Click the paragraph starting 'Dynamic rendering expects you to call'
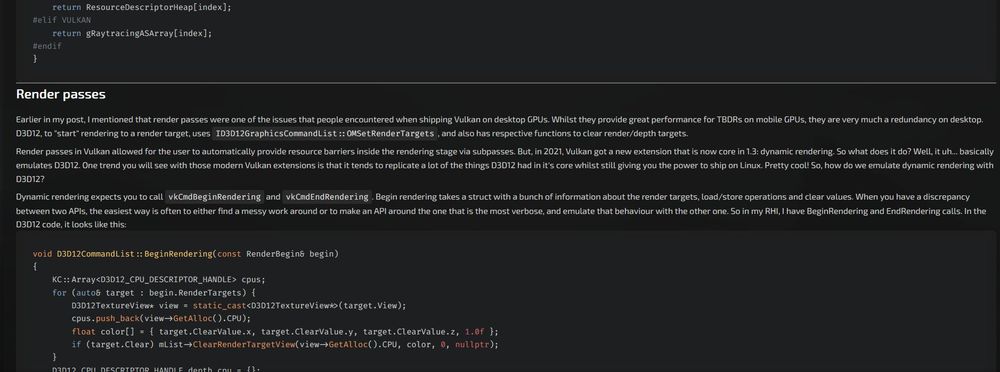Screen dimensions: 1000x372 501,211
